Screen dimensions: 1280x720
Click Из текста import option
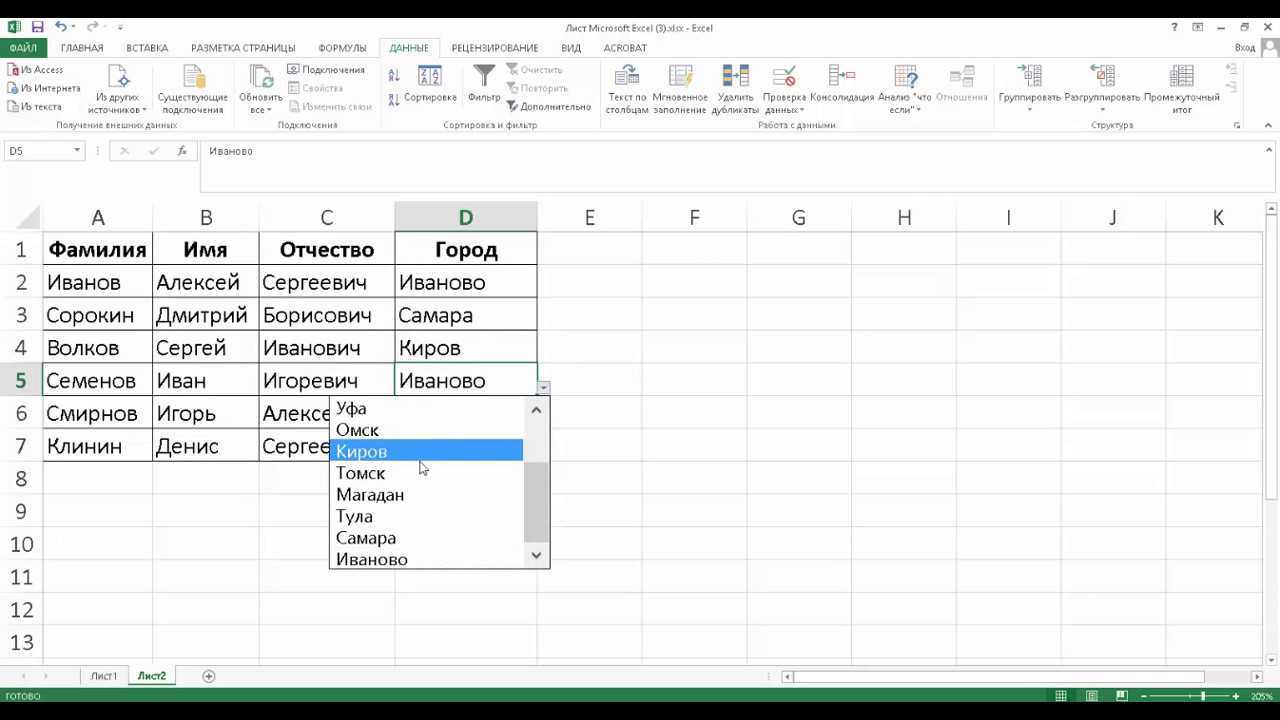[34, 106]
